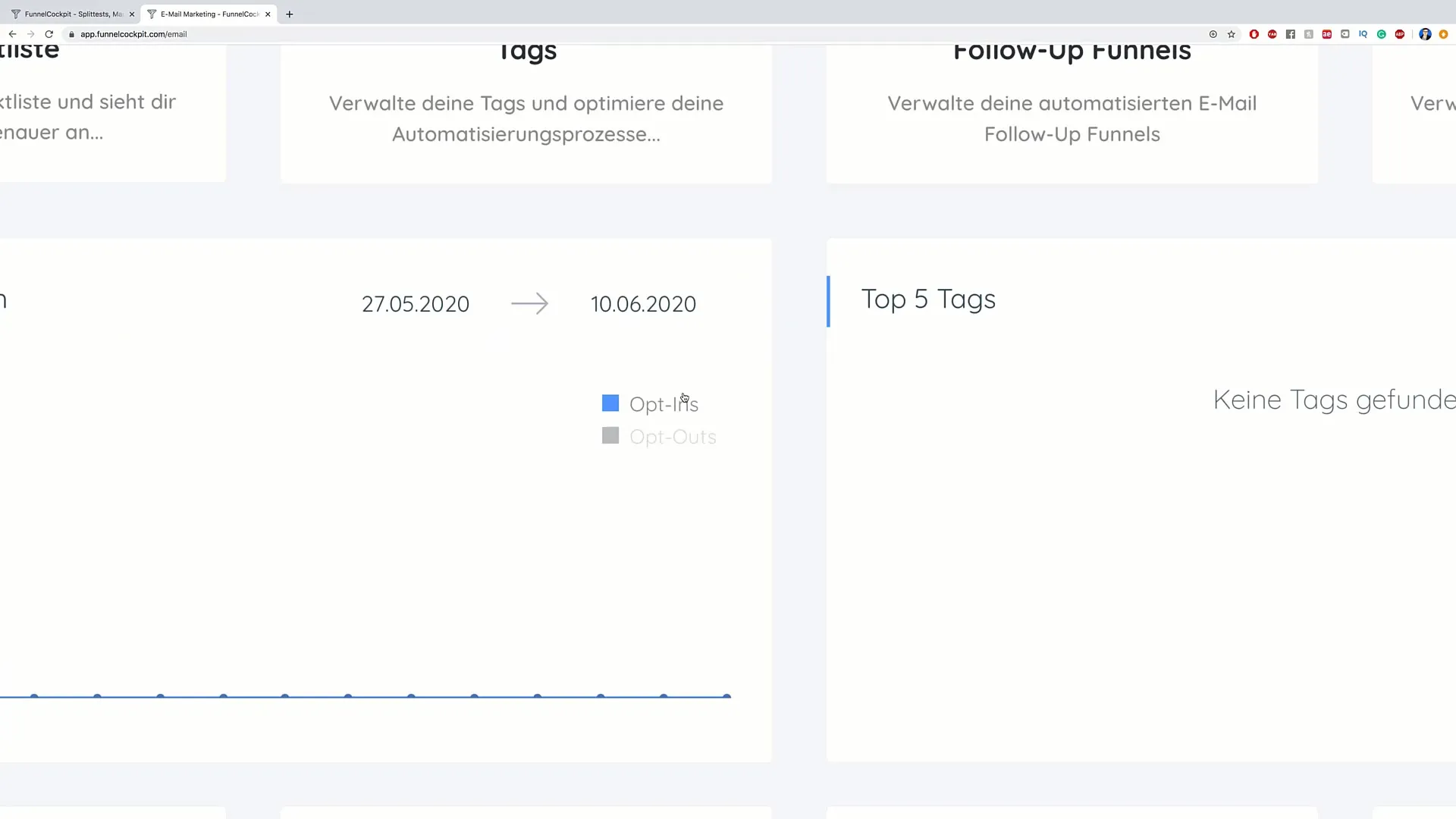Click the orange update arrow icon

point(1444,34)
